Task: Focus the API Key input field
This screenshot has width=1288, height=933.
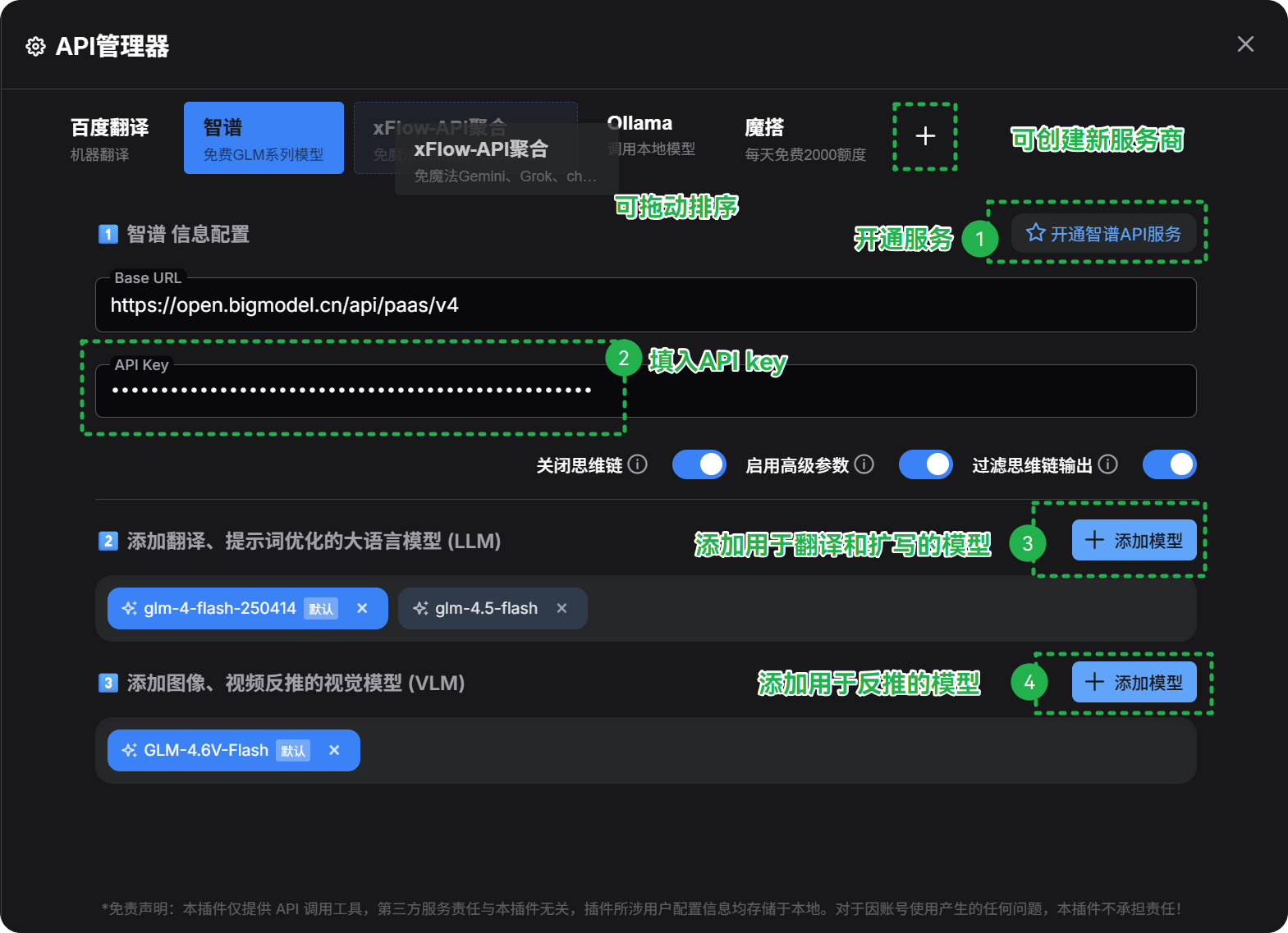Action: pos(645,391)
